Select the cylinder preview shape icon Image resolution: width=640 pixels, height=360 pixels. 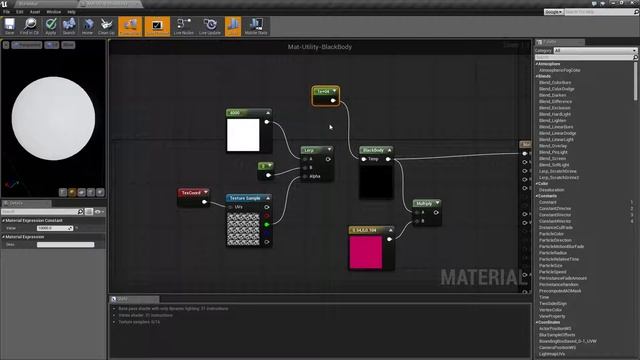pos(62,192)
